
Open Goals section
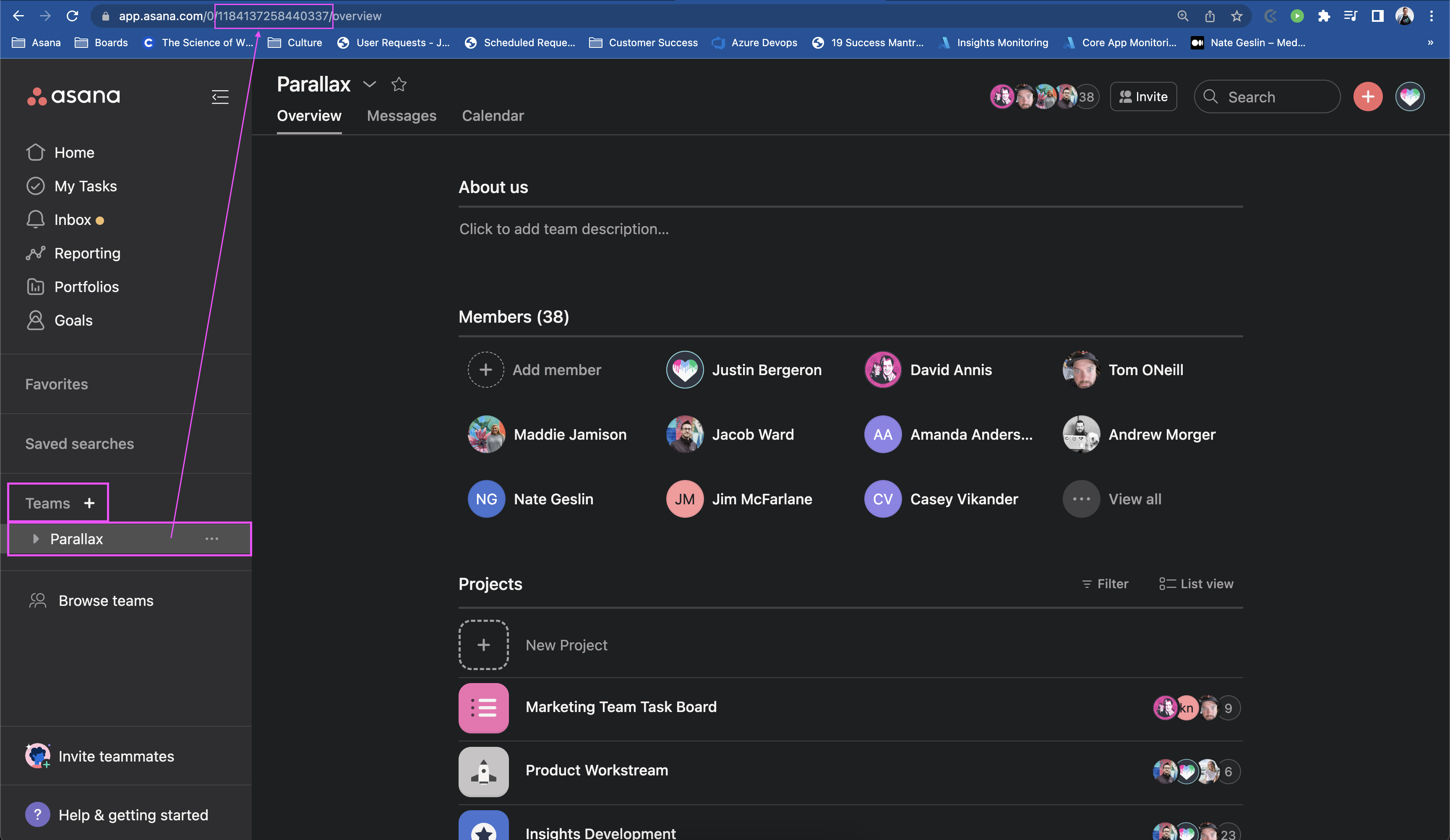(x=59, y=320)
